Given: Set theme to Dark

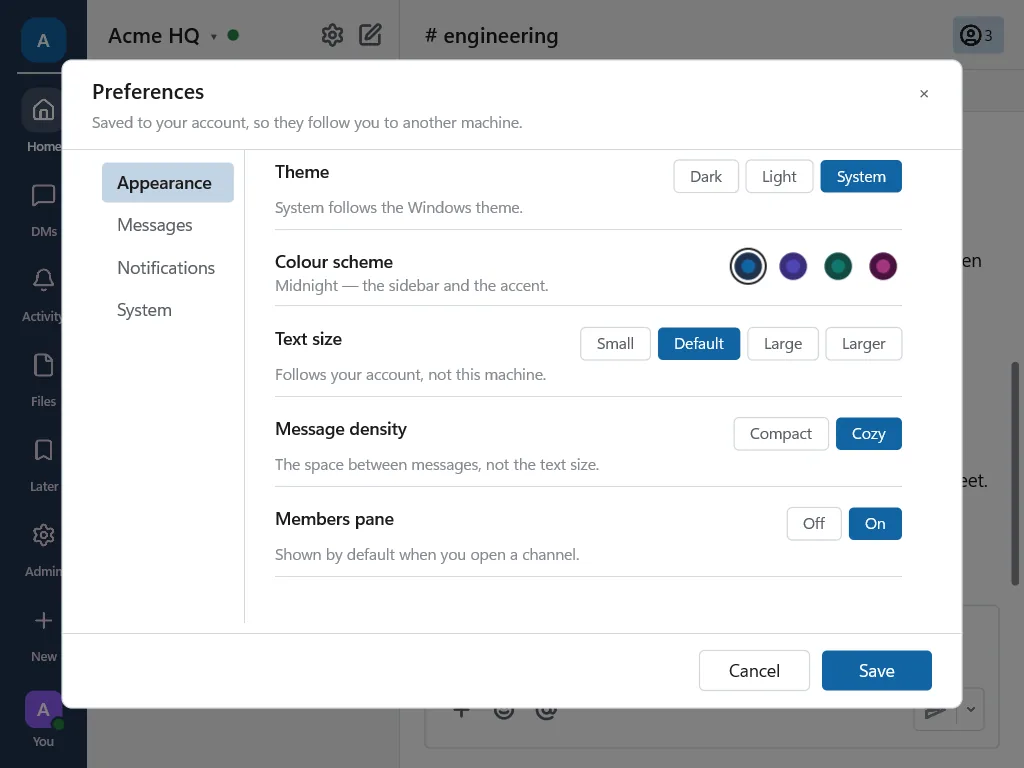Looking at the screenshot, I should 706,176.
